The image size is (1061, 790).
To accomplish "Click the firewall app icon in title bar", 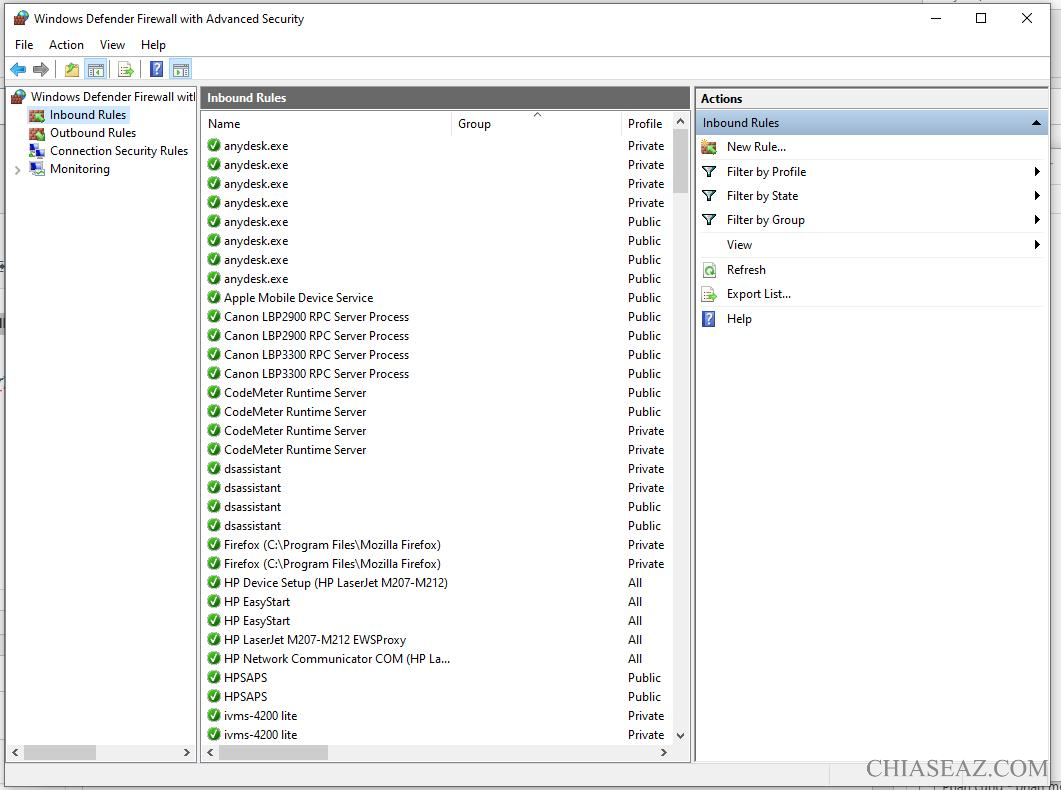I will [x=21, y=18].
